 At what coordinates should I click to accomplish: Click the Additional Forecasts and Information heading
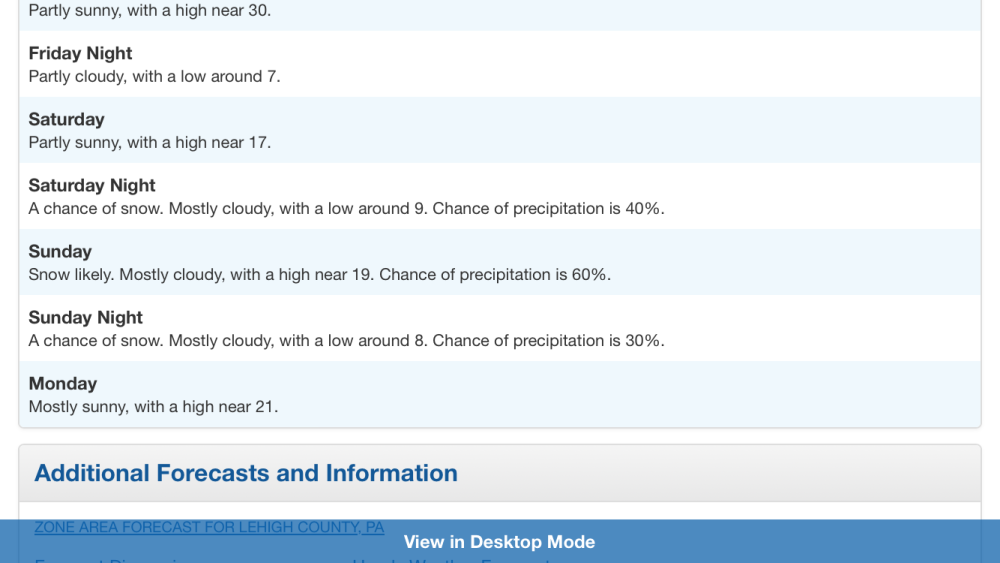click(x=246, y=473)
